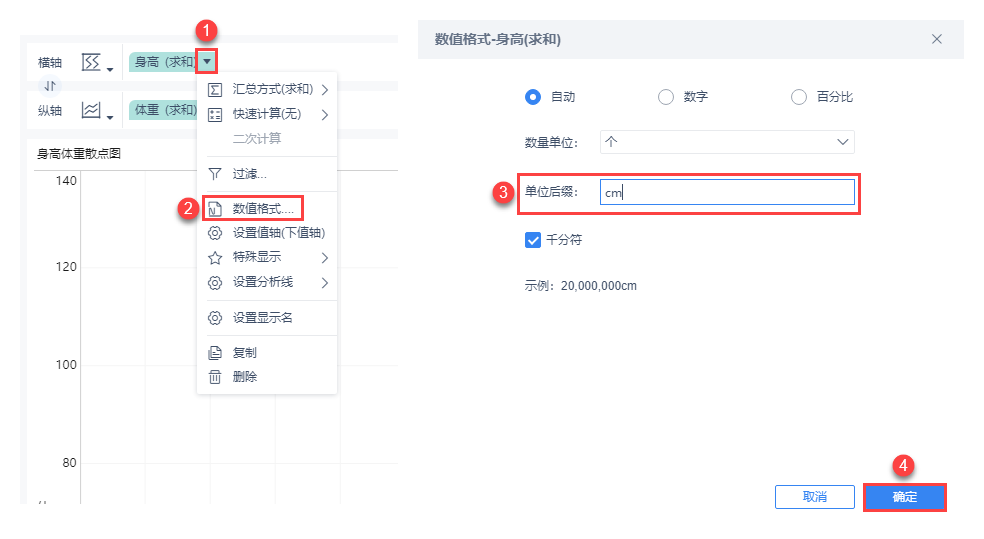Open the 数量单位 dropdown
The height and width of the screenshot is (539, 984).
coord(727,142)
